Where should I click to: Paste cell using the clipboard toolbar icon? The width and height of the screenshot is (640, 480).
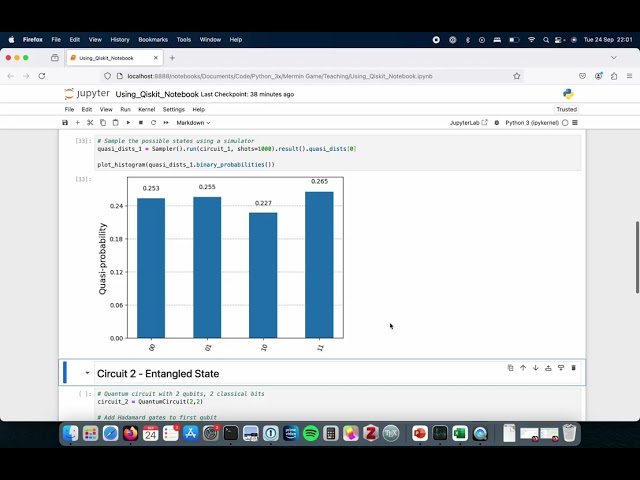point(116,122)
